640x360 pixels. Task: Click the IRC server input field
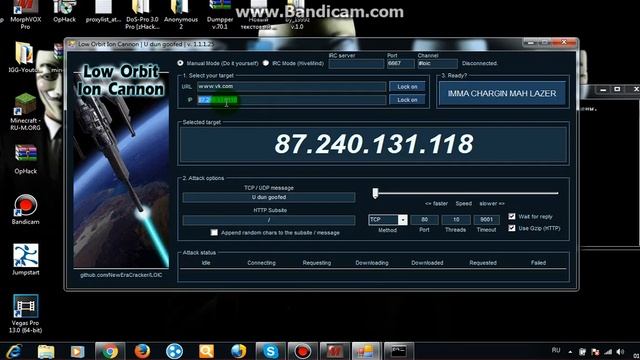[x=356, y=63]
